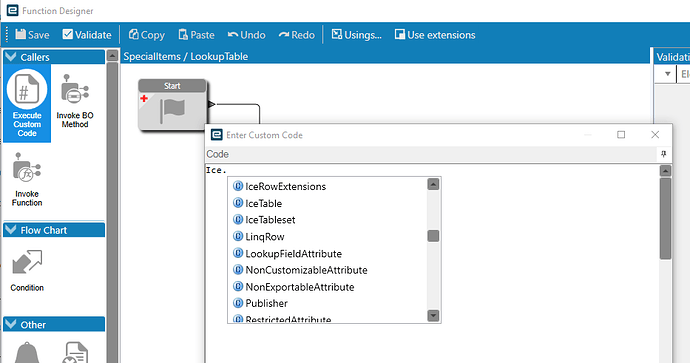Click the class icon beside Publisher
Viewport: 690px width, 363px height.
coord(238,303)
